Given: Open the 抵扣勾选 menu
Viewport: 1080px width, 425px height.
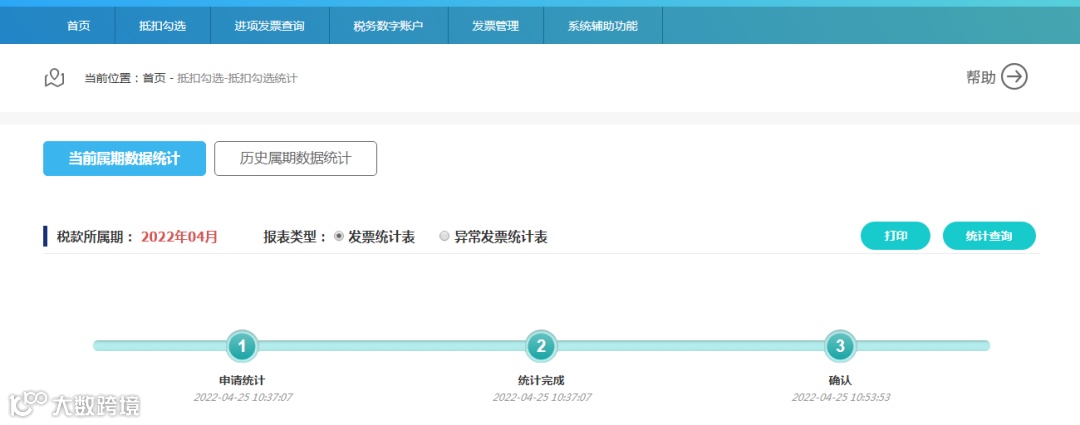Looking at the screenshot, I should point(163,26).
